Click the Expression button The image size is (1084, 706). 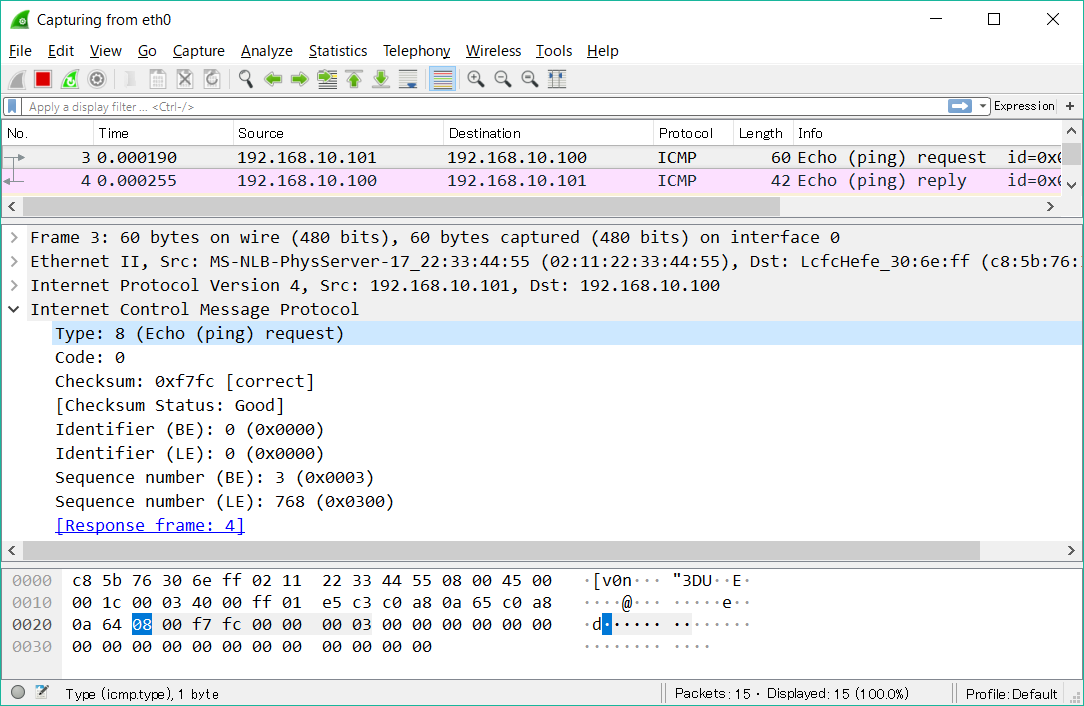(1024, 105)
